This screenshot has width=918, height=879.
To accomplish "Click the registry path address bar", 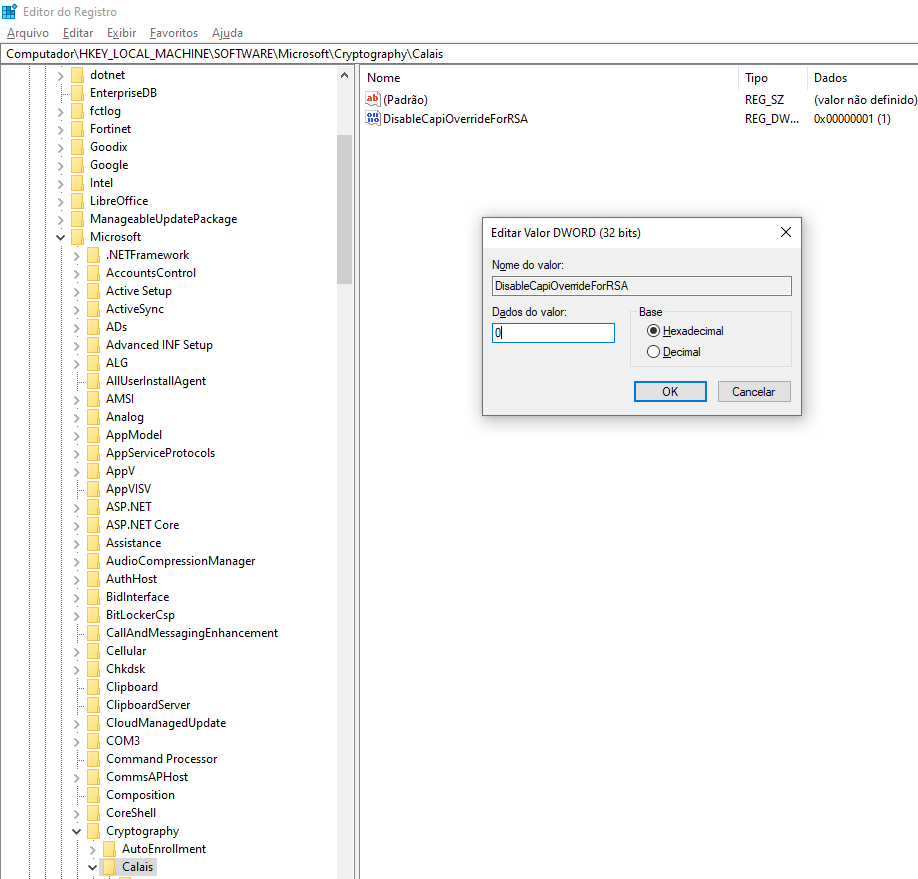I will click(x=459, y=54).
